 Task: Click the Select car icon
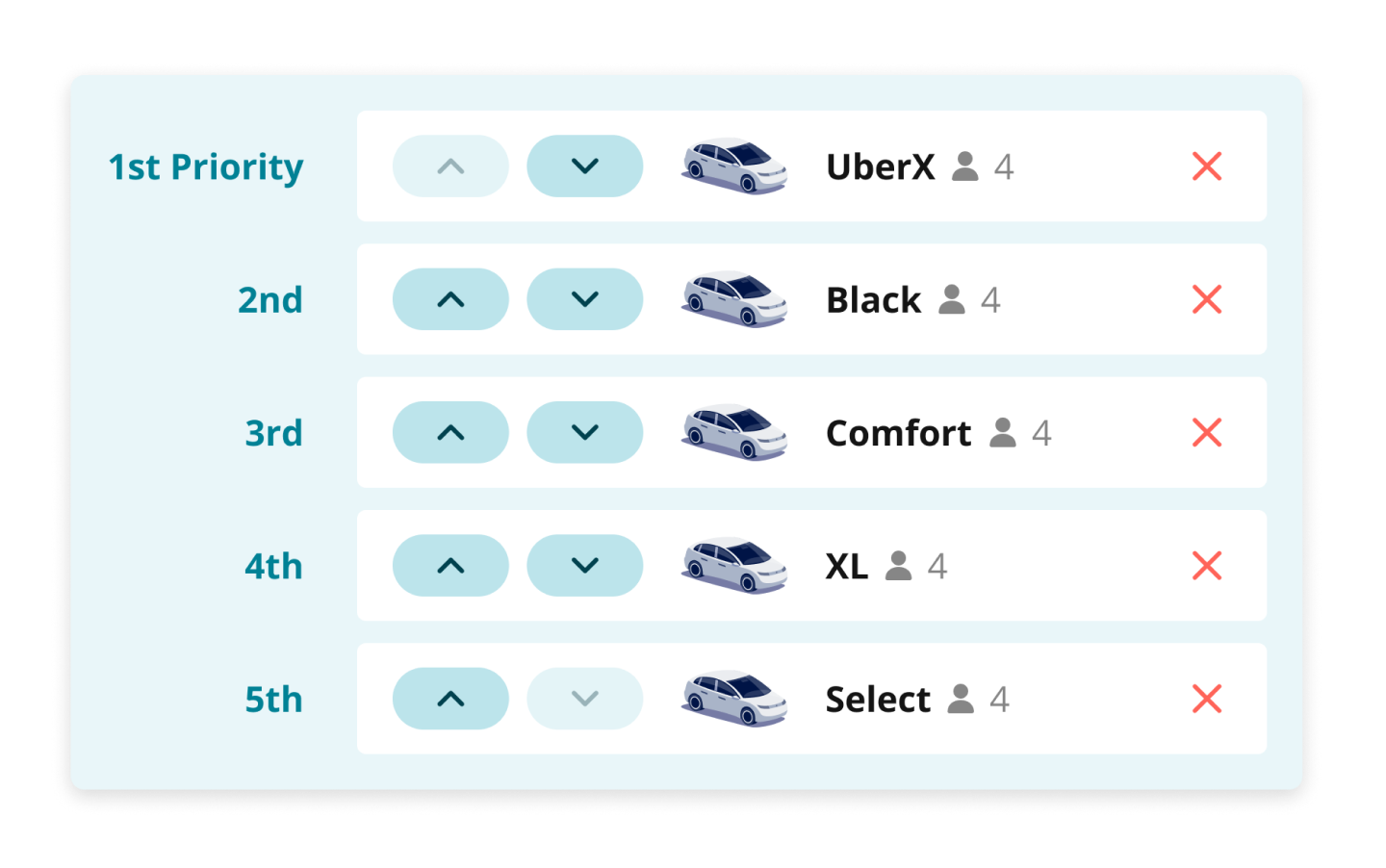(x=734, y=699)
